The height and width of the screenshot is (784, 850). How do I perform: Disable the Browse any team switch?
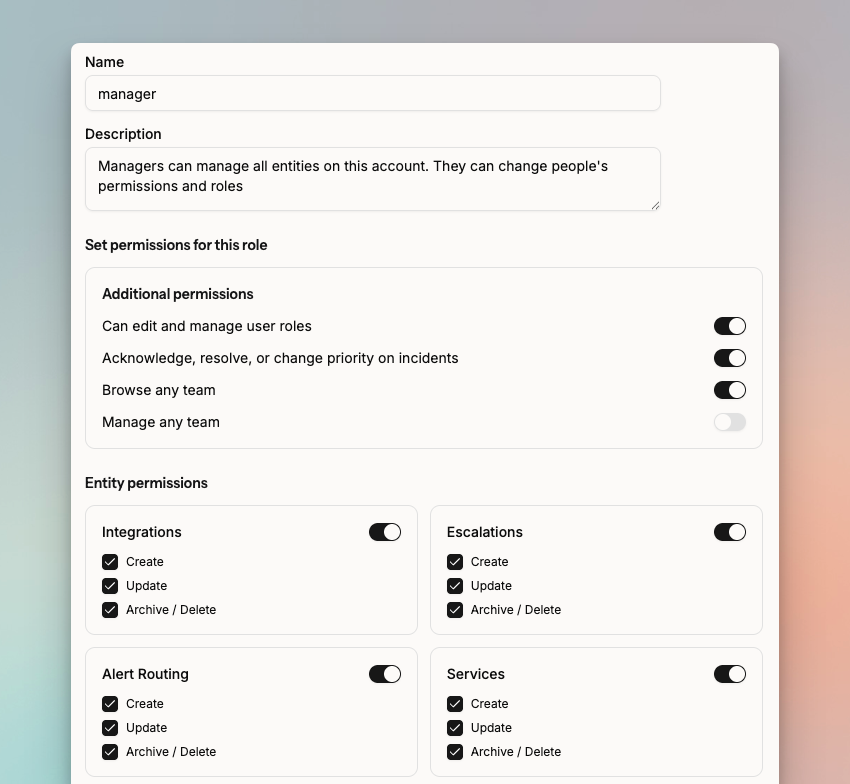click(x=730, y=390)
